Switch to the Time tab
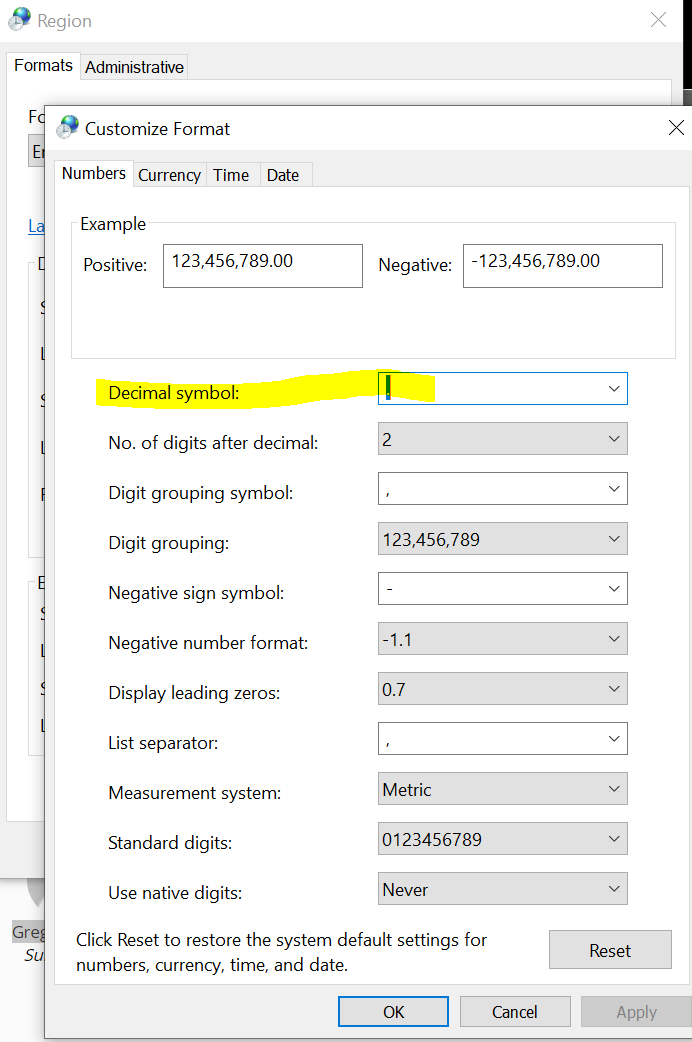This screenshot has width=692, height=1042. click(x=231, y=175)
